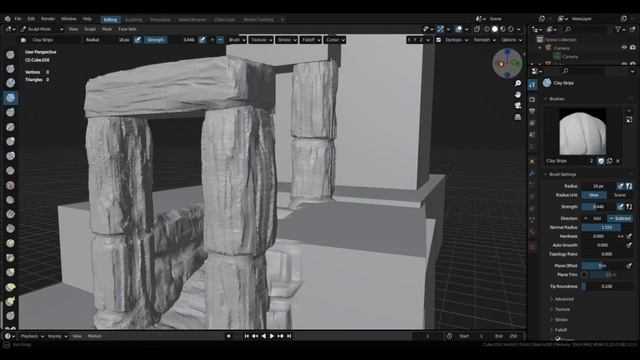This screenshot has height=360, width=640.
Task: Open the Options dropdown
Action: (511, 40)
